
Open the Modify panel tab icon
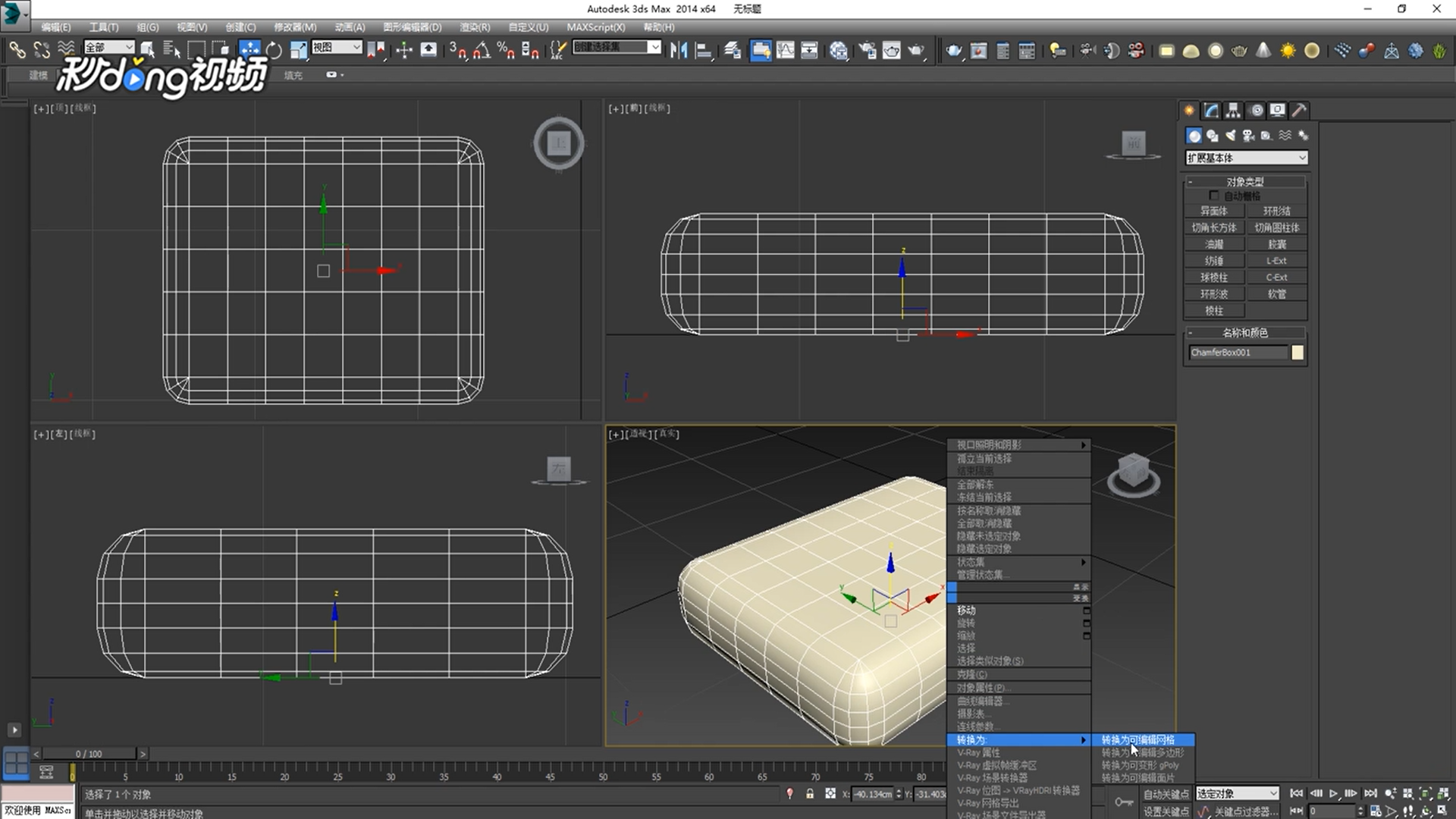[1211, 111]
